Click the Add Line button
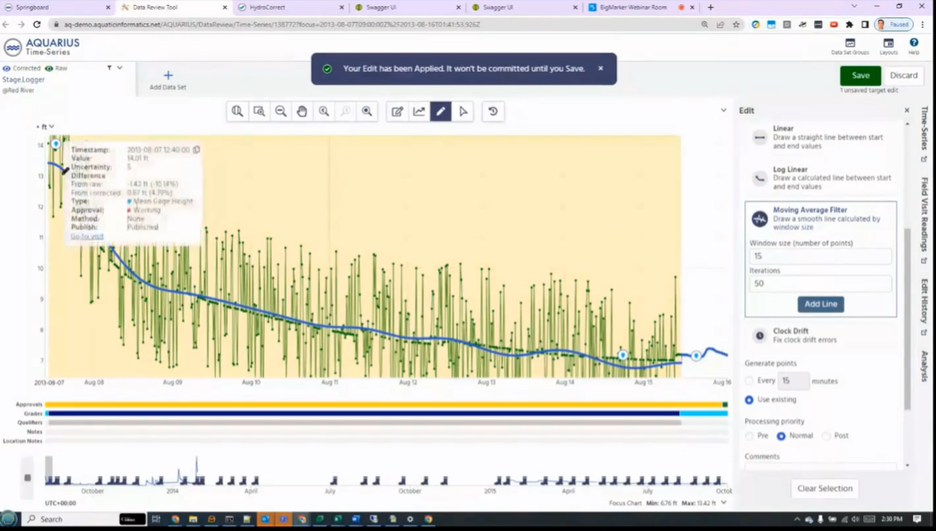This screenshot has width=936, height=531. (x=820, y=304)
